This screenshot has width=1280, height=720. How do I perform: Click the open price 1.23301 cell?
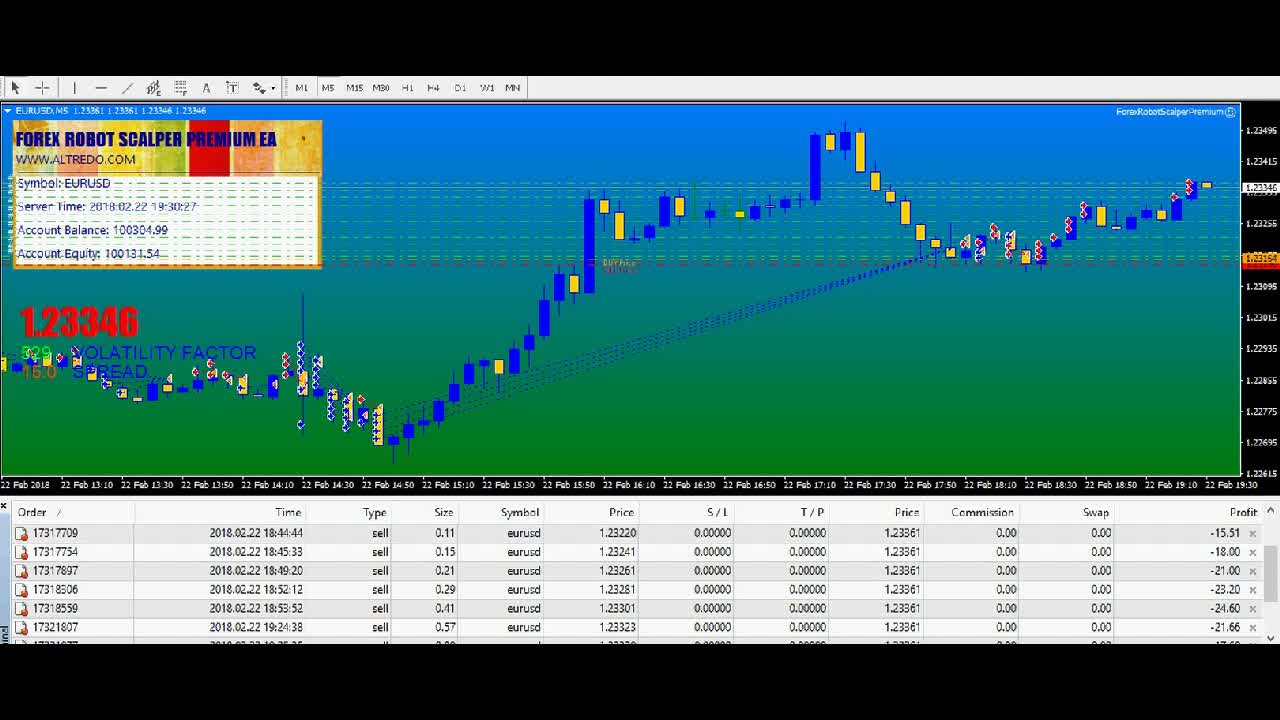tap(616, 608)
